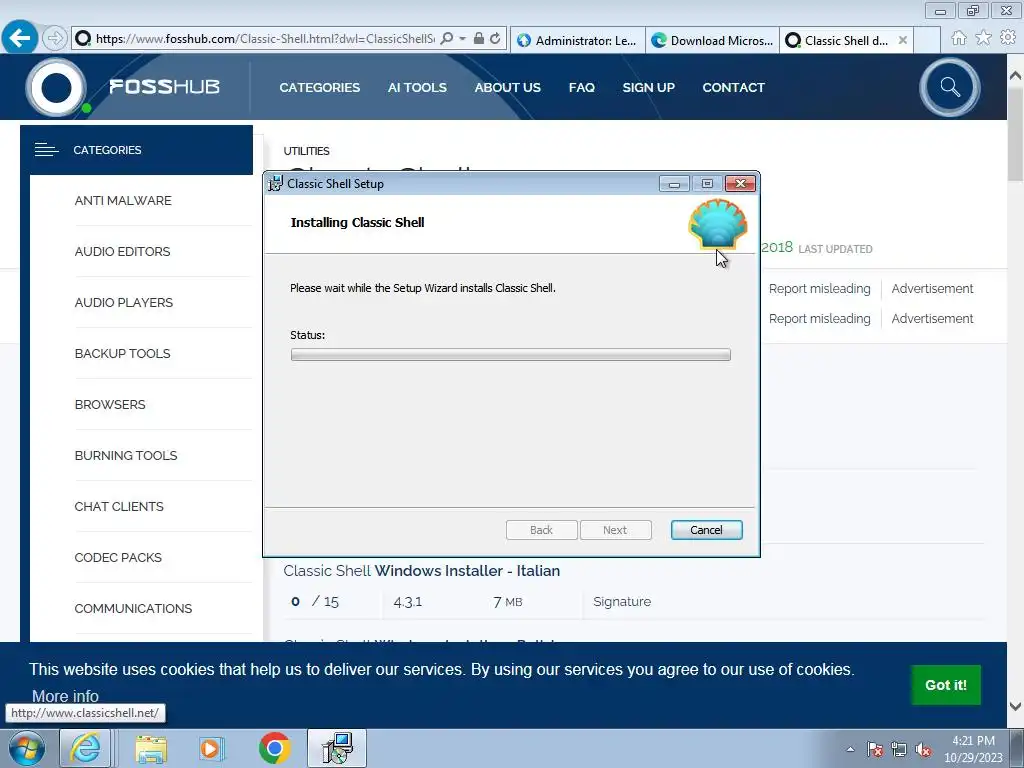Open More info about cookies
1024x768 pixels.
click(x=65, y=696)
